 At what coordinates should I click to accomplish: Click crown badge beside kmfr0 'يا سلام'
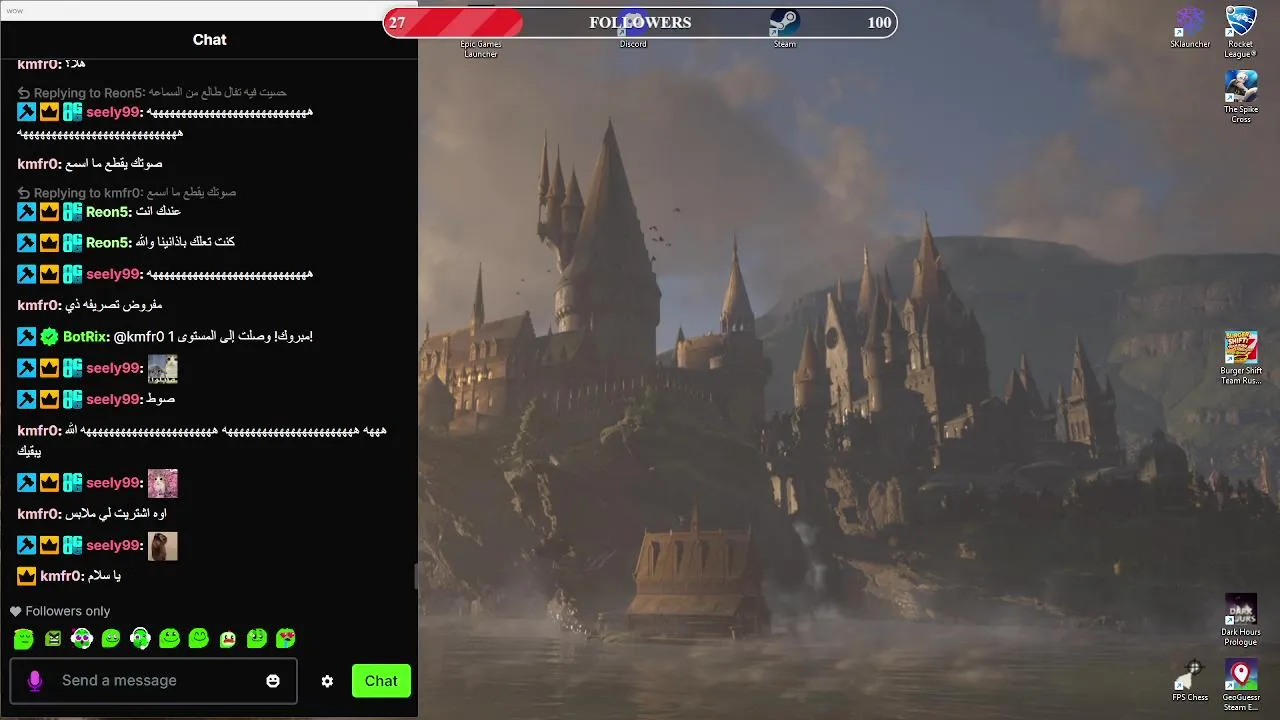click(27, 576)
